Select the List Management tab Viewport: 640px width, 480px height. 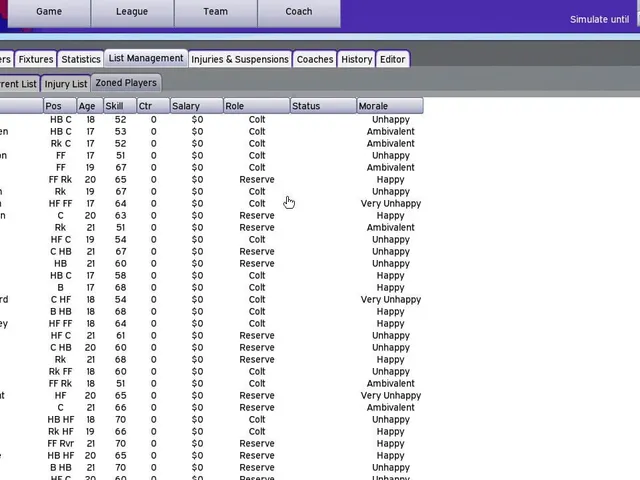click(146, 58)
